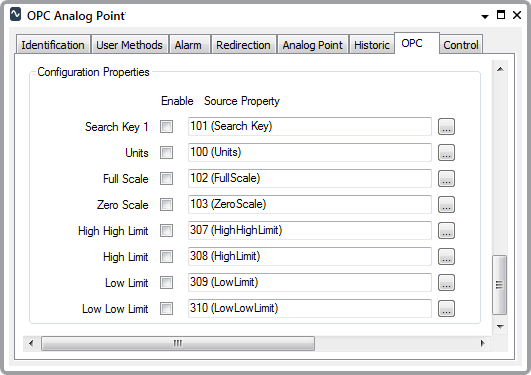Image resolution: width=531 pixels, height=375 pixels.
Task: Click vertical scrollbar down arrow
Action: coord(500,327)
